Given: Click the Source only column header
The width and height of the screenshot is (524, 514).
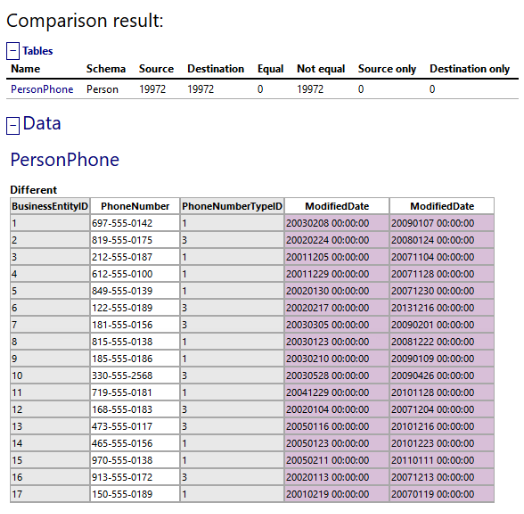Looking at the screenshot, I should click(387, 69).
